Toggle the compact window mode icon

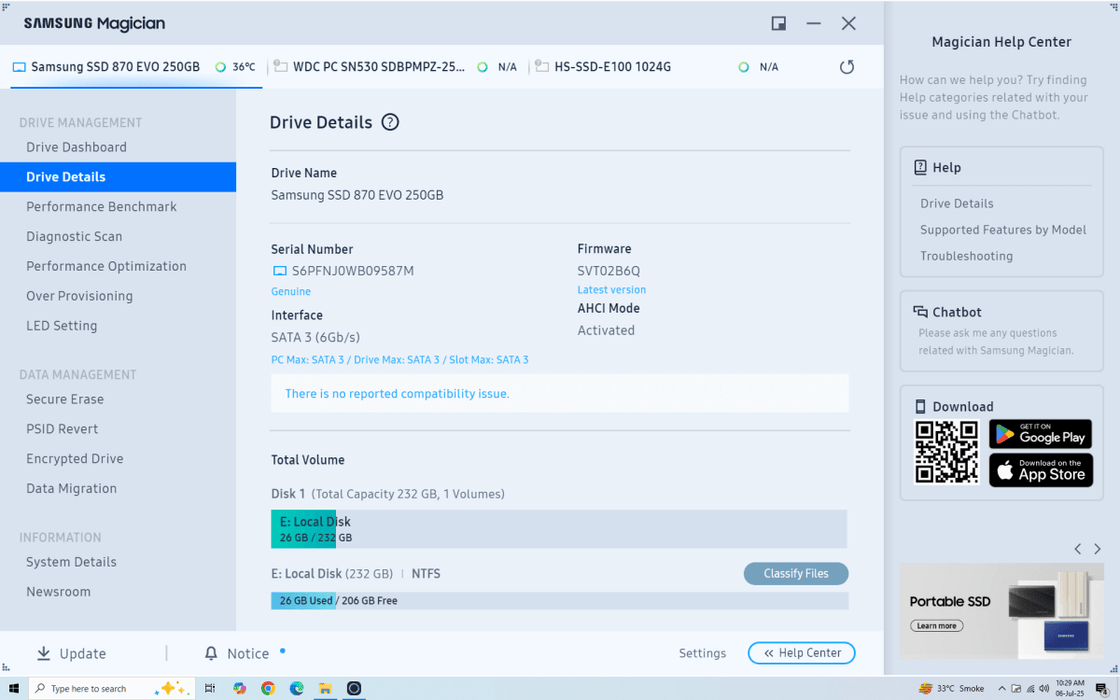click(778, 23)
